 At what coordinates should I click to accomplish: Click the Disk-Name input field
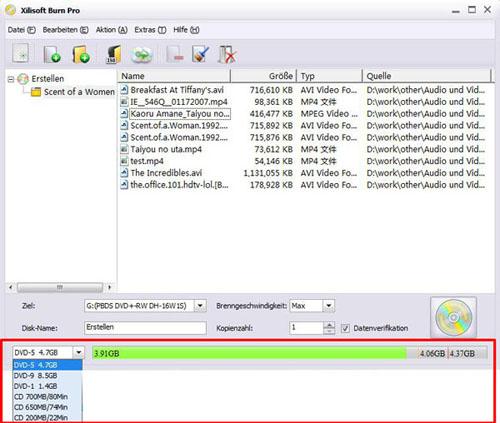[145, 327]
